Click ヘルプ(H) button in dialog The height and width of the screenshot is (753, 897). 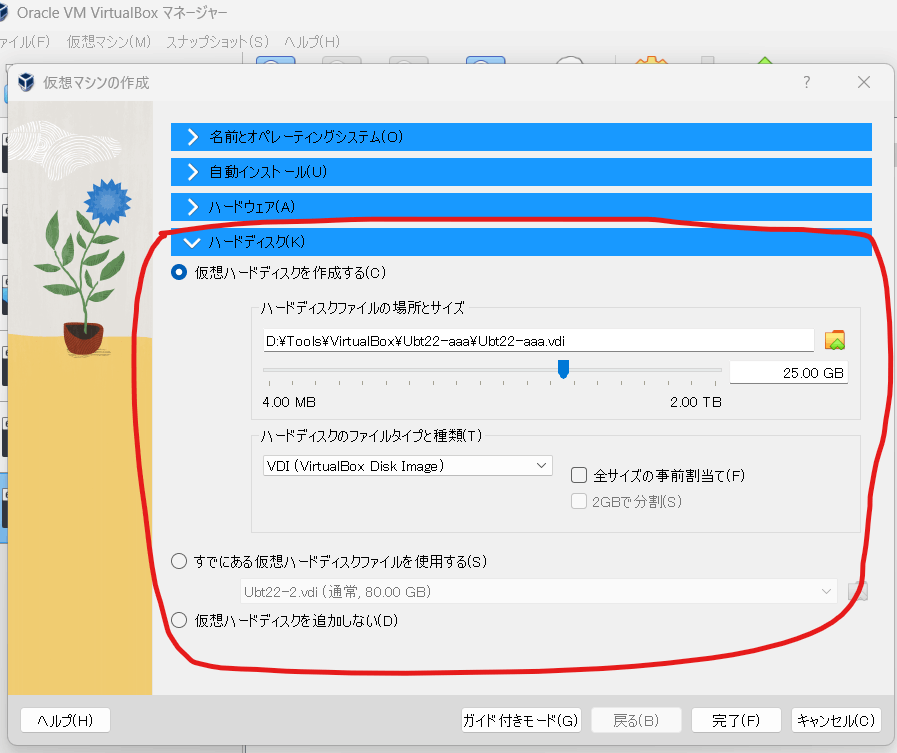pos(65,720)
